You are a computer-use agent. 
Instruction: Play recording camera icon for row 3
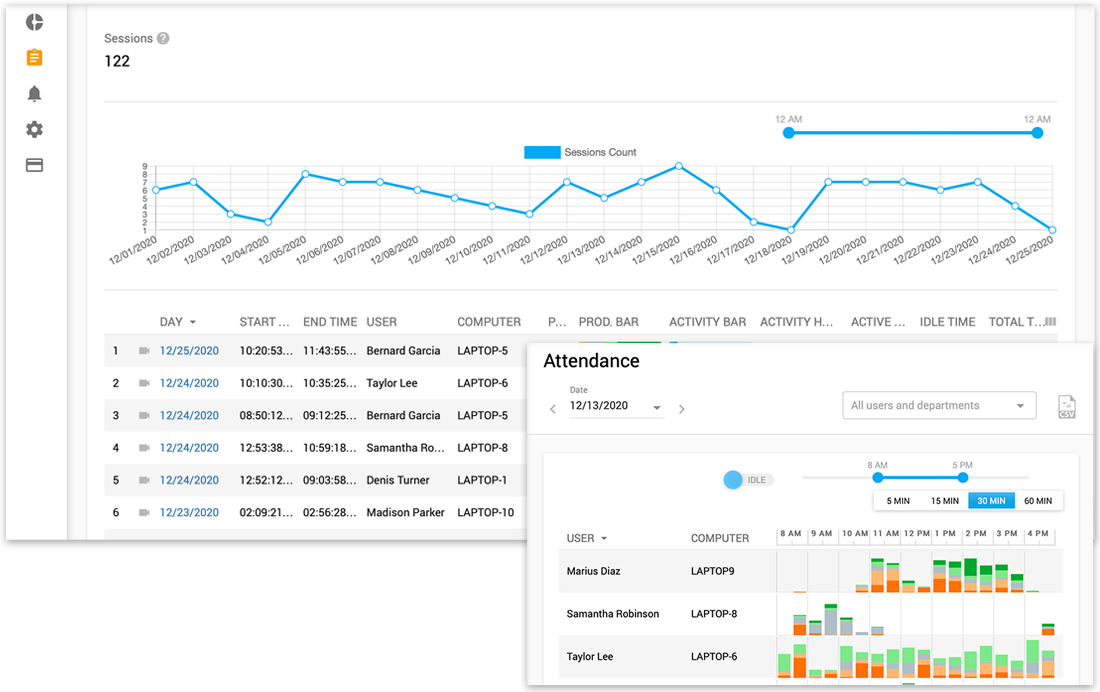coord(144,415)
